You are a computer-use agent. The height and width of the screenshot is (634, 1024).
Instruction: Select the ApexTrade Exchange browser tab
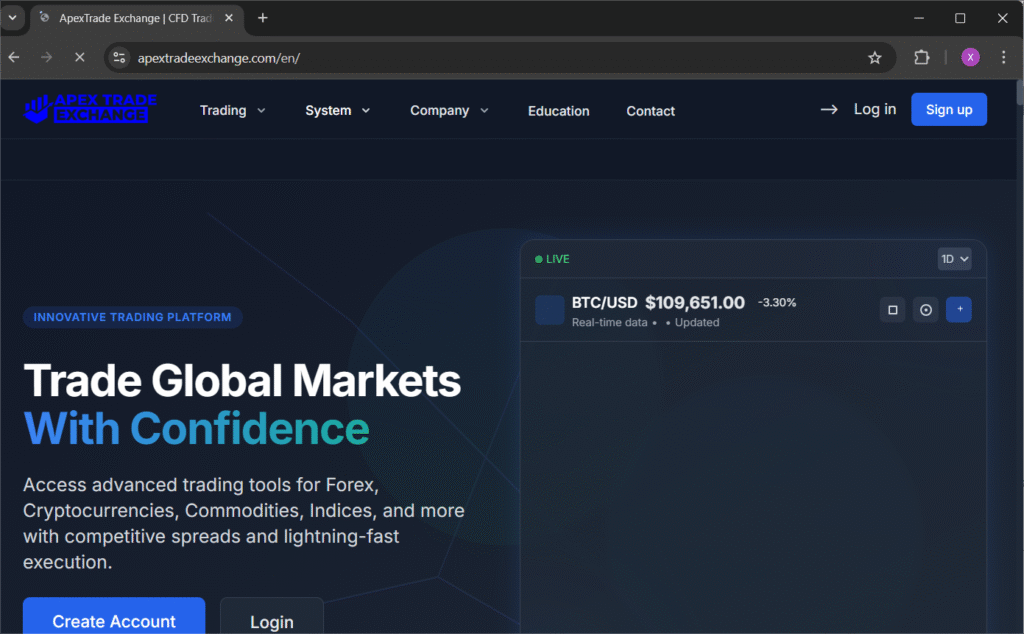click(130, 18)
